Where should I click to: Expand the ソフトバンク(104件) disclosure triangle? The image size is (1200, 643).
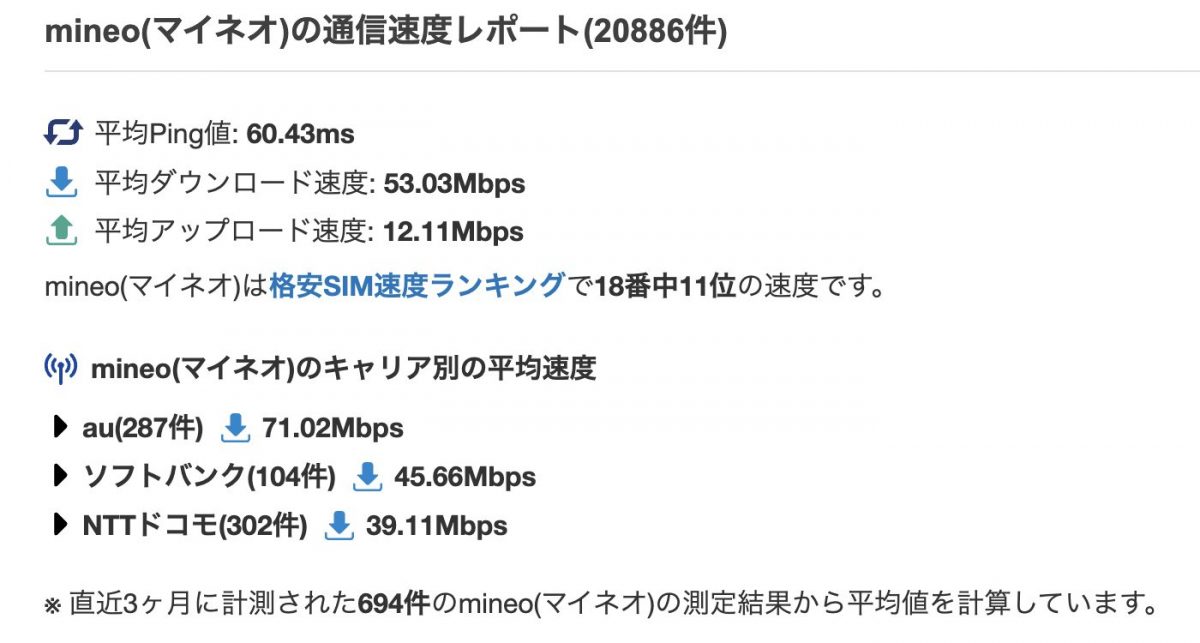[60, 477]
